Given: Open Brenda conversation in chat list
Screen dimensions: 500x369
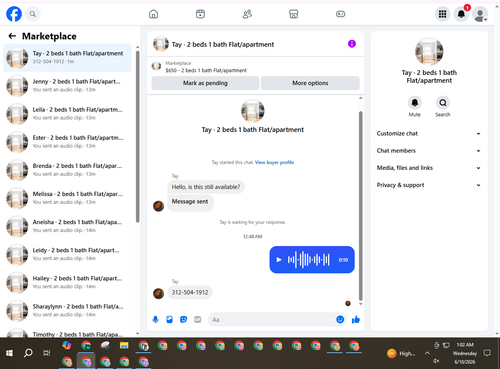Looking at the screenshot, I should 67,170.
